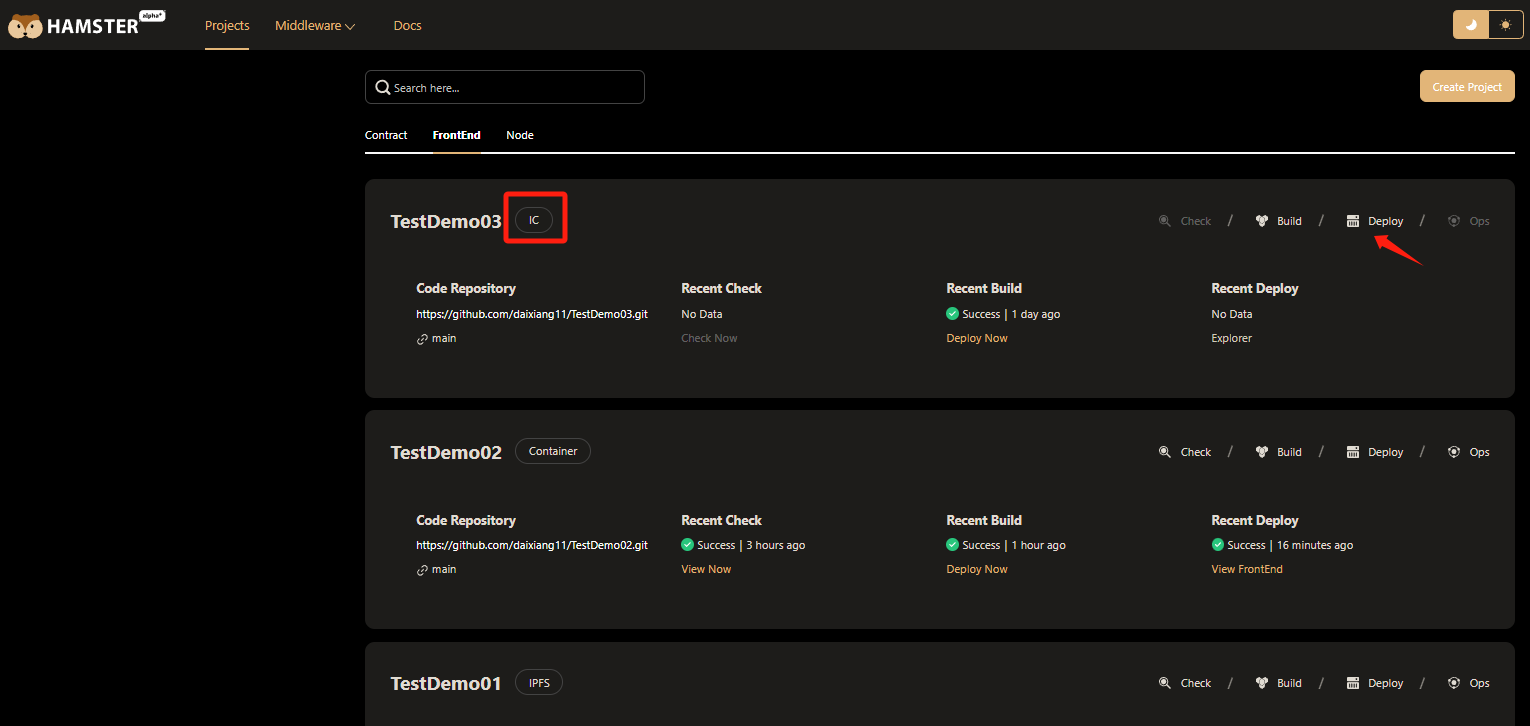
Task: Click TestDemo02 Ops text label
Action: click(x=1479, y=452)
